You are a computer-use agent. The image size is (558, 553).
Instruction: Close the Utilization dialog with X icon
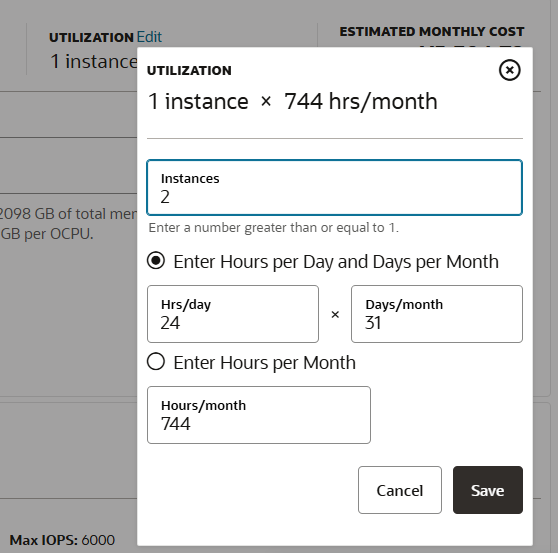click(x=510, y=70)
